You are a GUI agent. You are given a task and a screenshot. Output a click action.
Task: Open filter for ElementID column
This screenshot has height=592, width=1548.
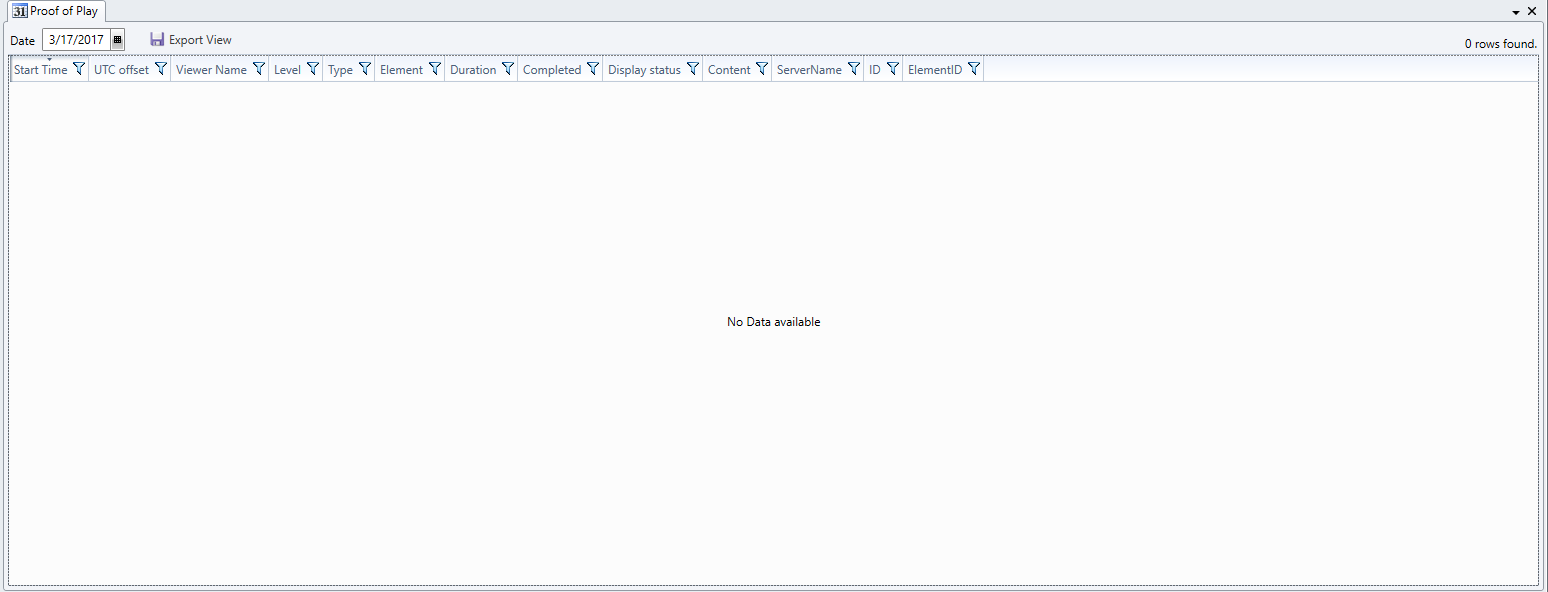974,69
